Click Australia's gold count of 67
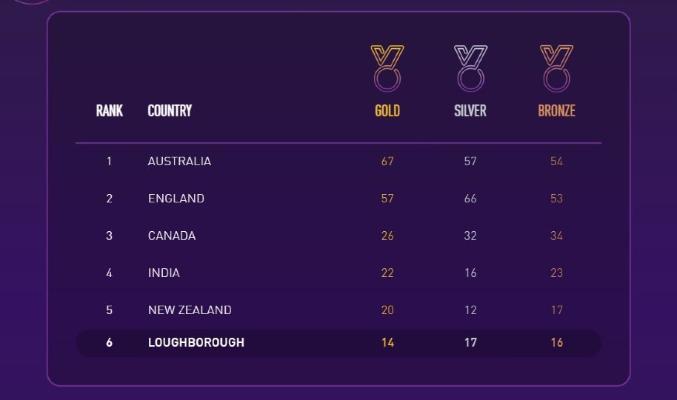 point(387,161)
